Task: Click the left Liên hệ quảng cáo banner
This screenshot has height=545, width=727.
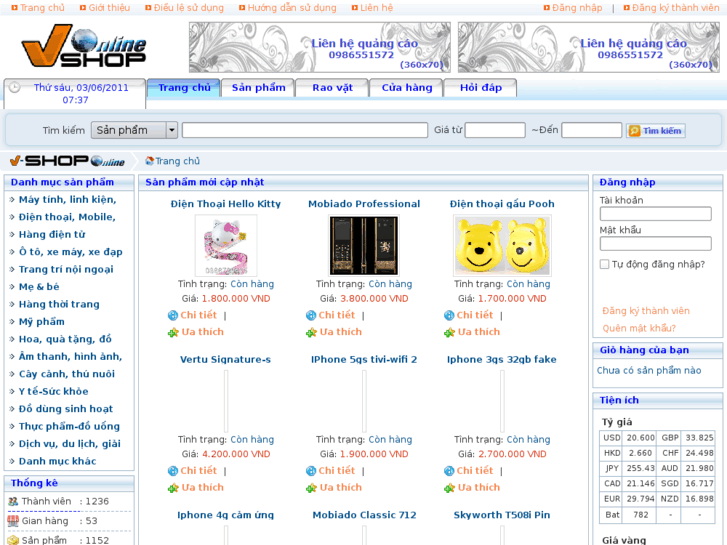Action: (x=320, y=47)
